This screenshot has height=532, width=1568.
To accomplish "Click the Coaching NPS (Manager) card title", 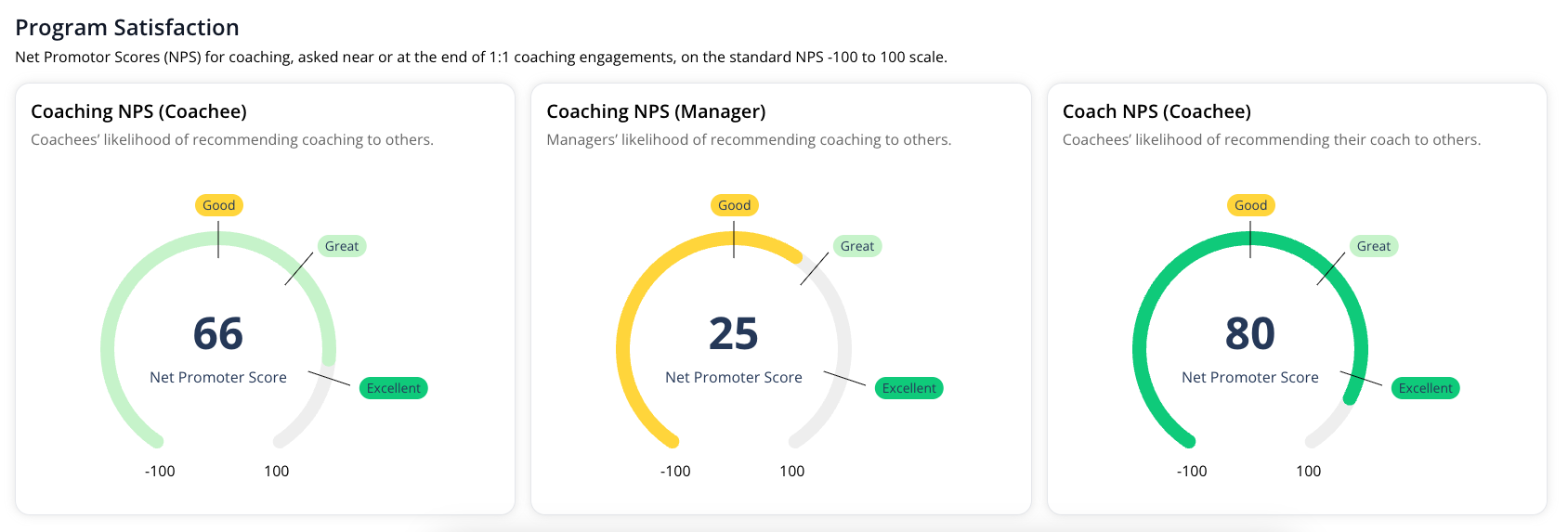I will [656, 111].
